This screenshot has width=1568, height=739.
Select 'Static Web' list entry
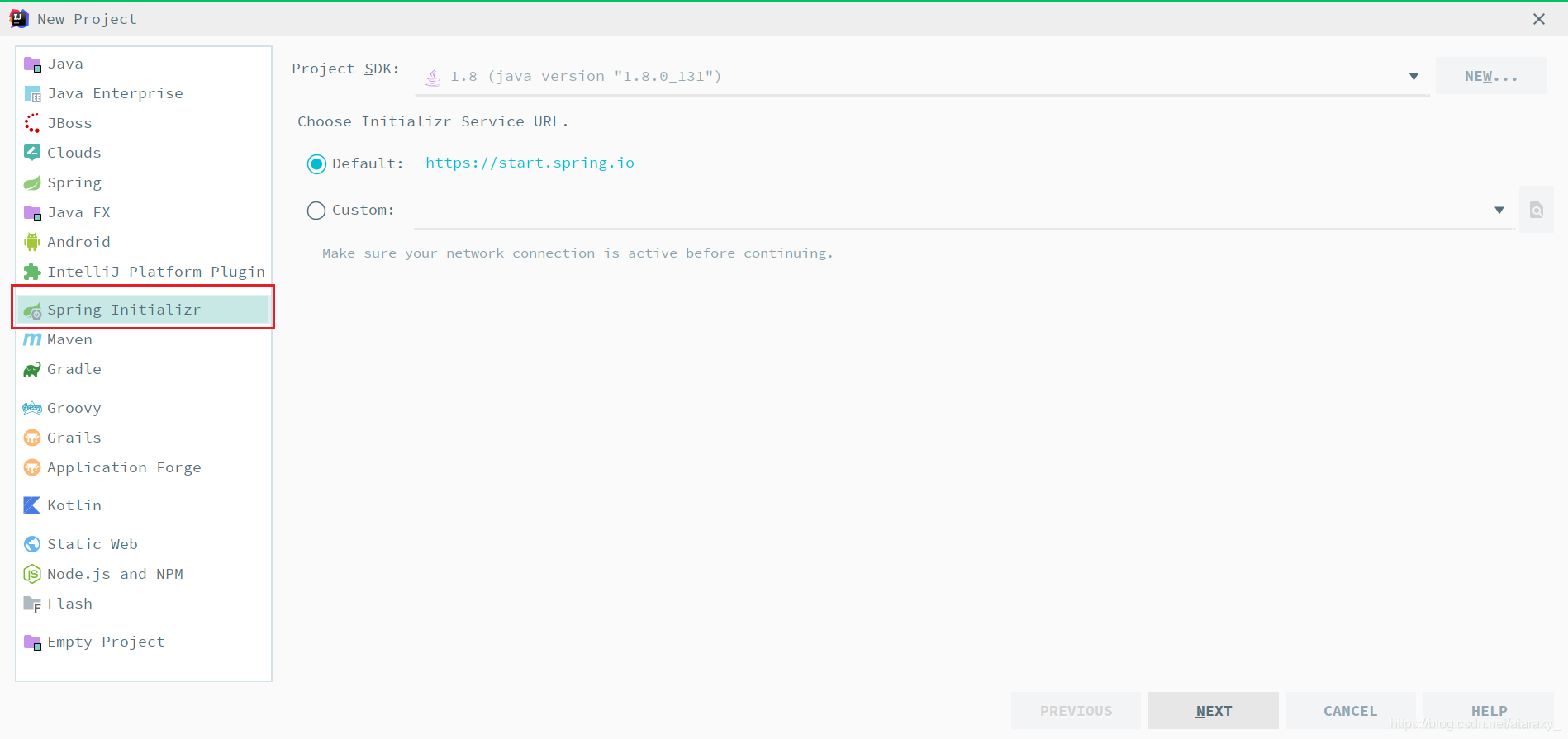144,544
